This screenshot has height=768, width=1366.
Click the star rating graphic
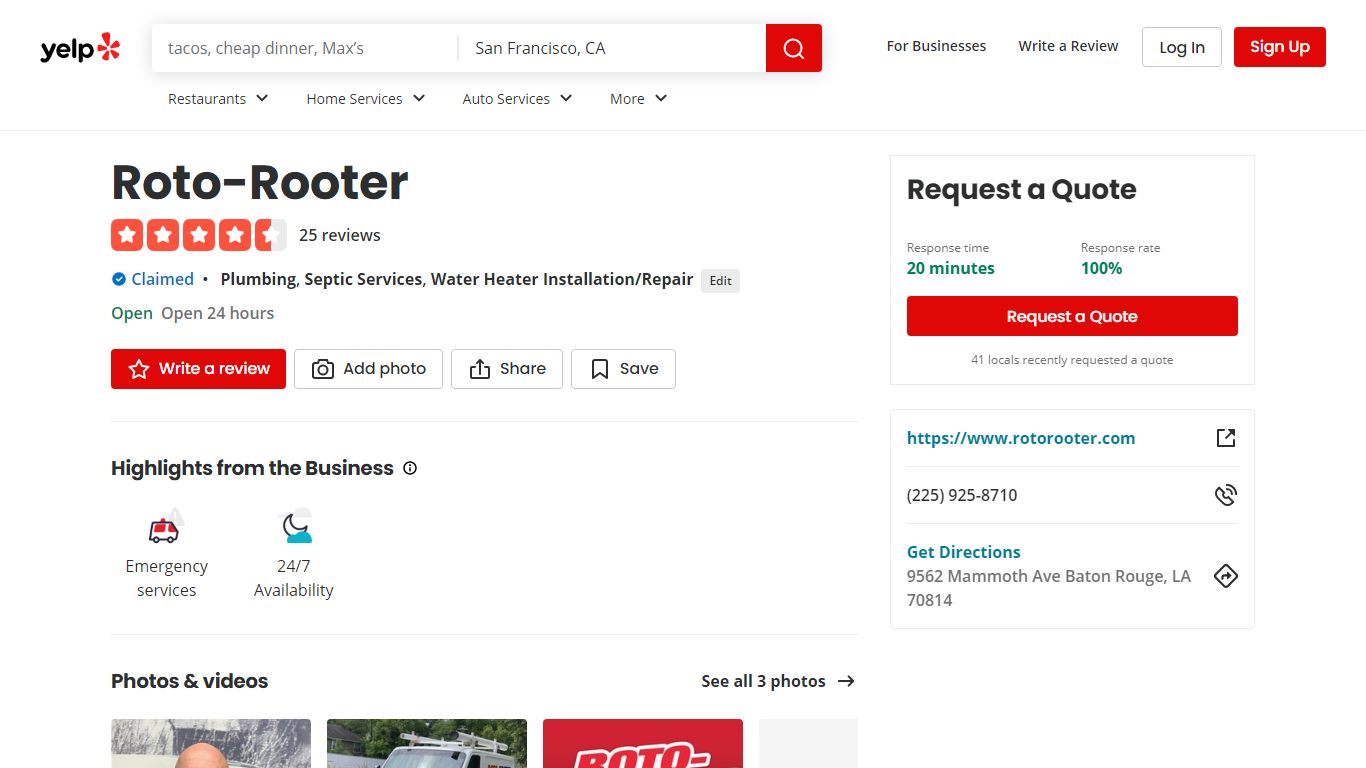(x=199, y=235)
